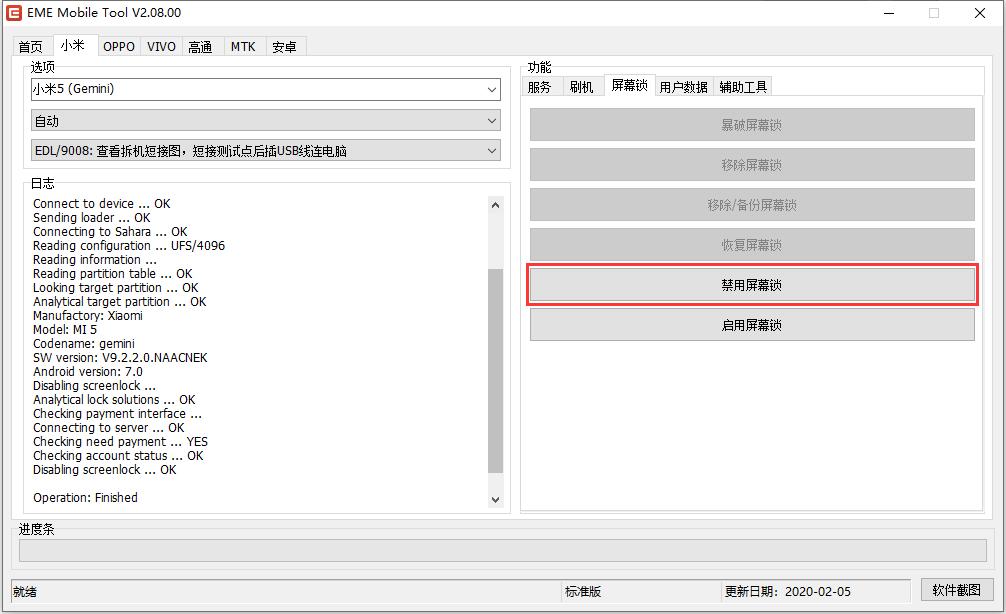Image resolution: width=1006 pixels, height=614 pixels.
Task: Click the 软件截图 button
Action: pos(957,590)
